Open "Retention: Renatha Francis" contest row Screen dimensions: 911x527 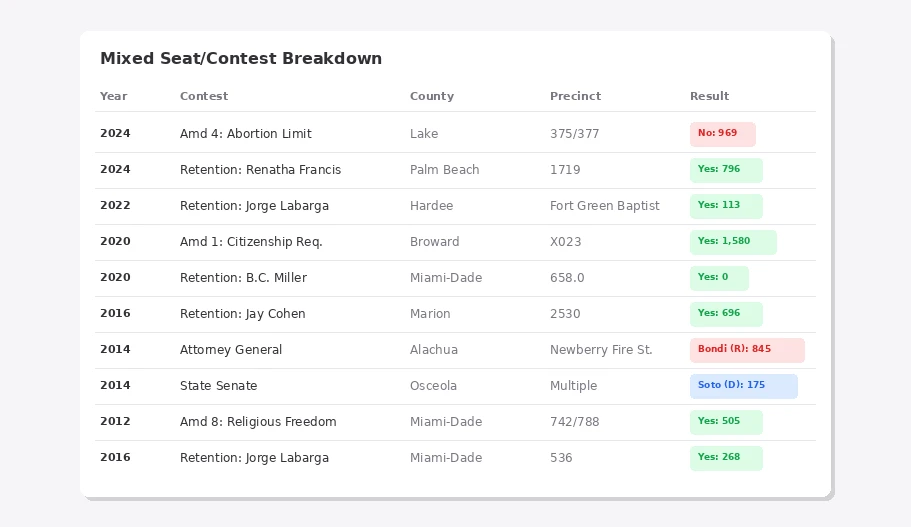pos(260,170)
